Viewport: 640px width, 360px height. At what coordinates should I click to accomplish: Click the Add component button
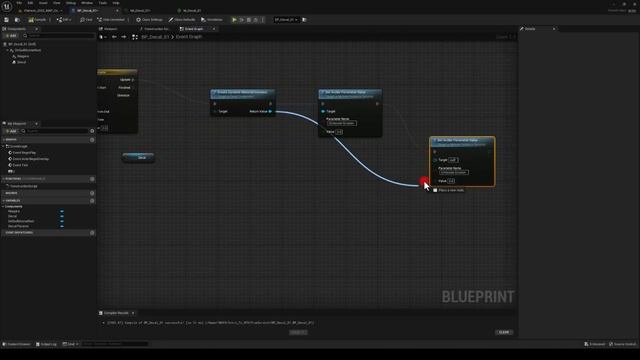click(x=11, y=36)
